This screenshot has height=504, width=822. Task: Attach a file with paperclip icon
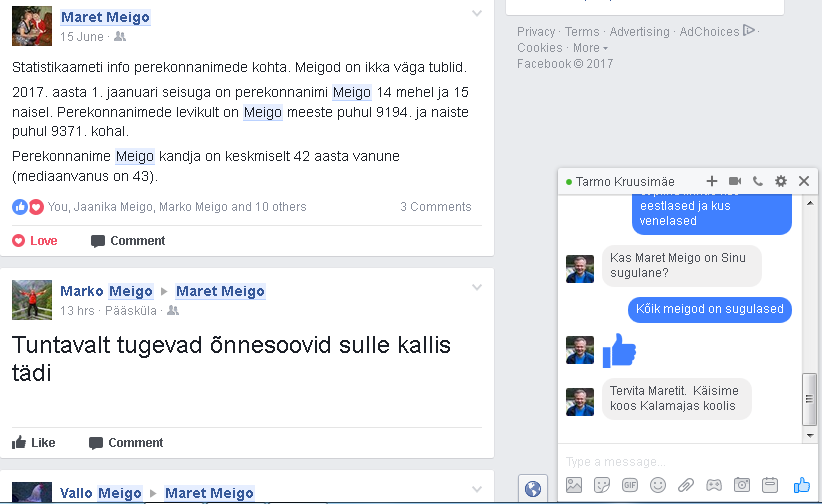686,485
